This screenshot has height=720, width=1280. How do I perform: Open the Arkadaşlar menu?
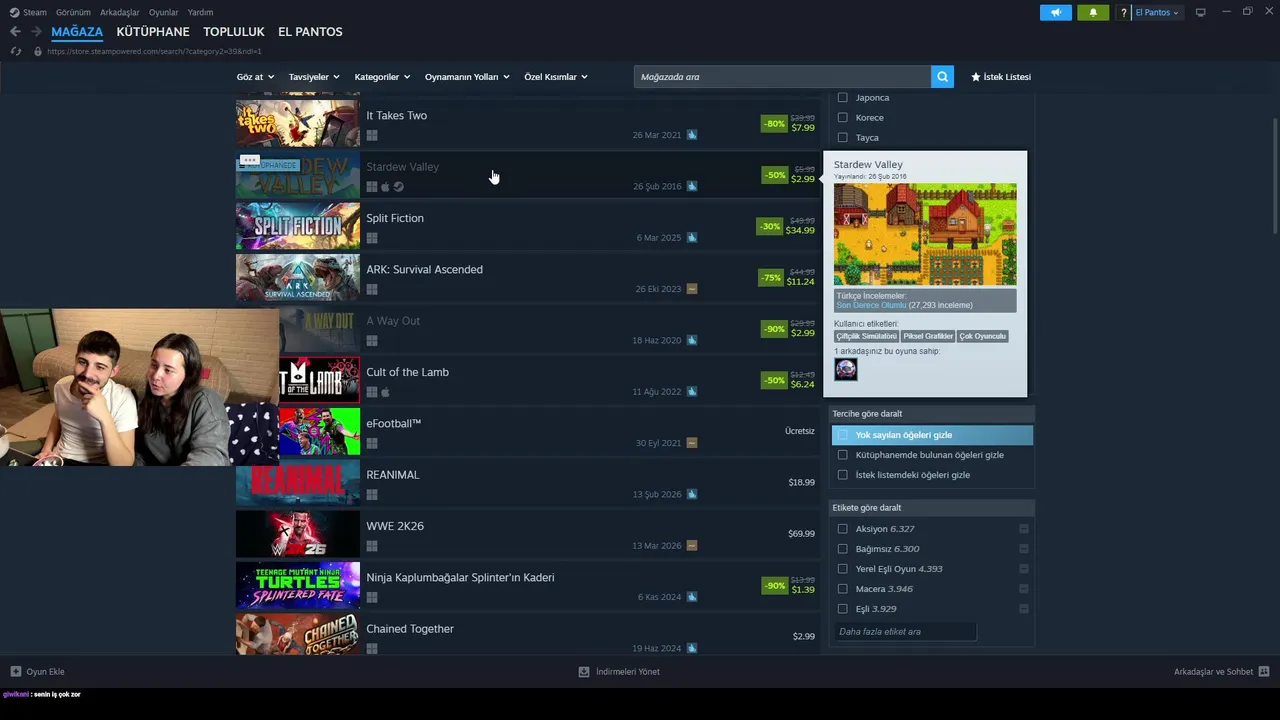point(120,12)
